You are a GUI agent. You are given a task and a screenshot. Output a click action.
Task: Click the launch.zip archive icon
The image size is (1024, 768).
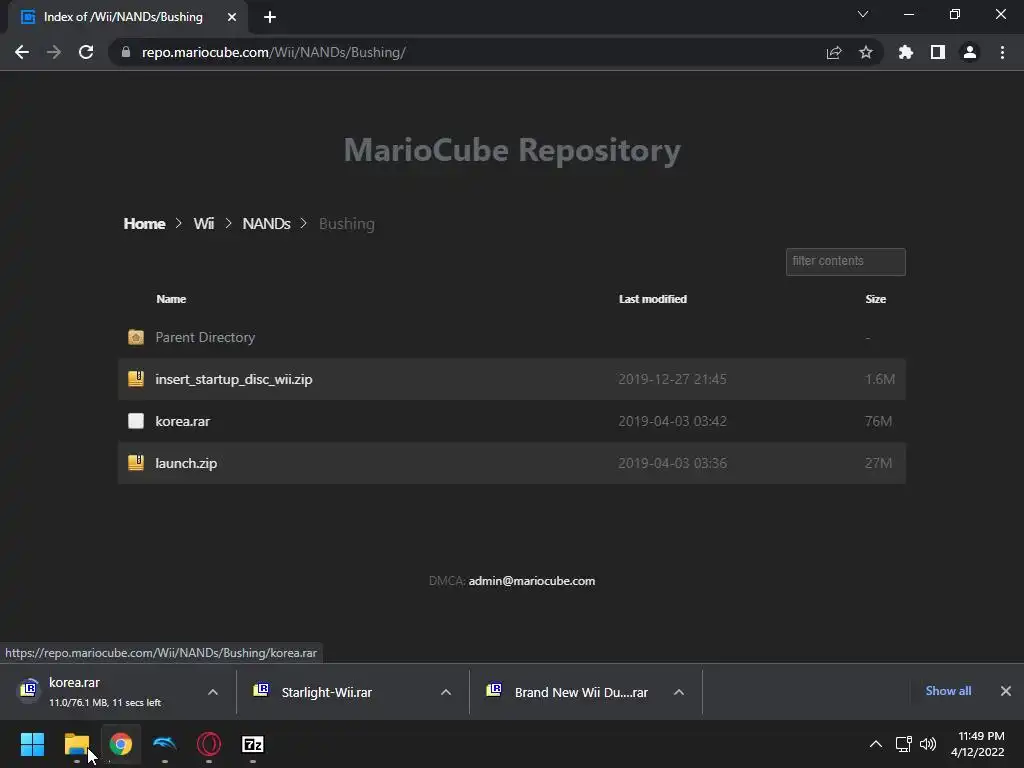(x=136, y=463)
